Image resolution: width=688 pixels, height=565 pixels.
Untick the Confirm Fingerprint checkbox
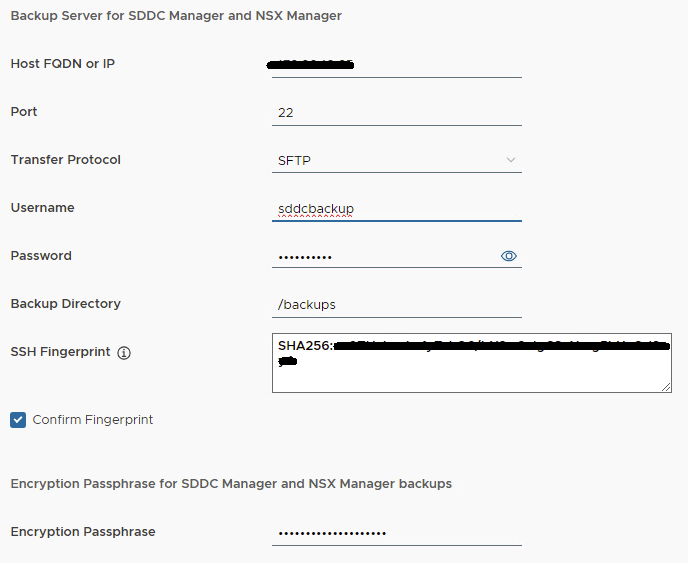[x=18, y=420]
